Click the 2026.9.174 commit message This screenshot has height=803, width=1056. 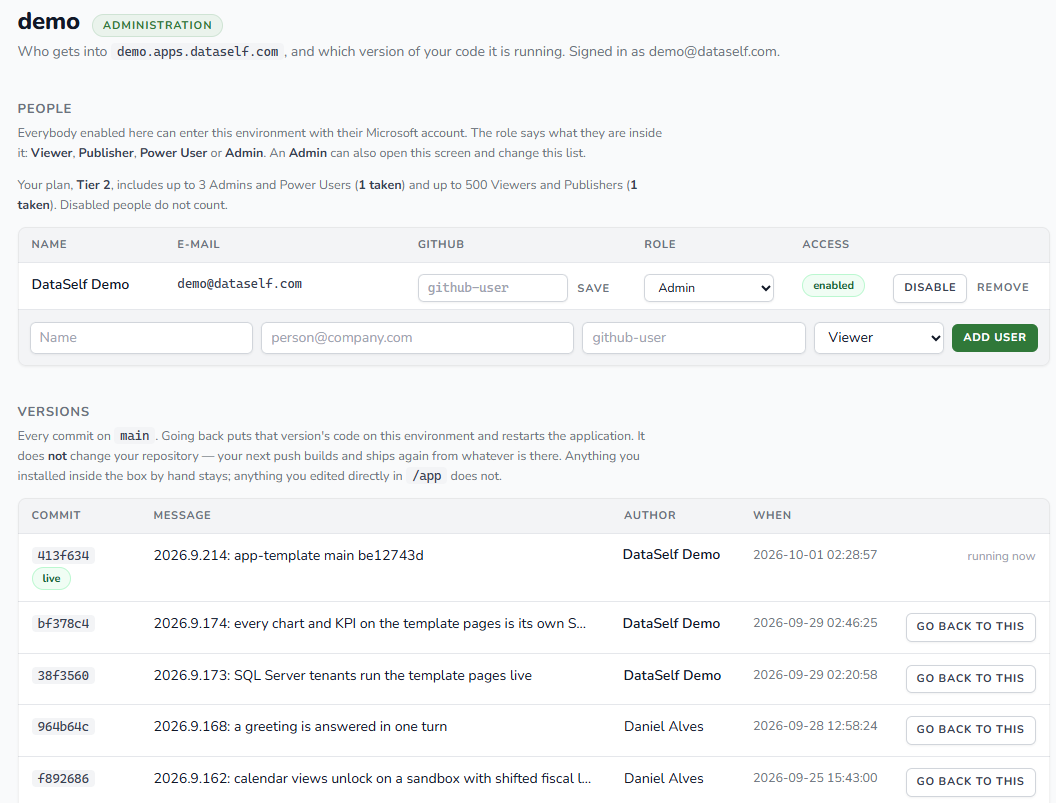pos(370,624)
